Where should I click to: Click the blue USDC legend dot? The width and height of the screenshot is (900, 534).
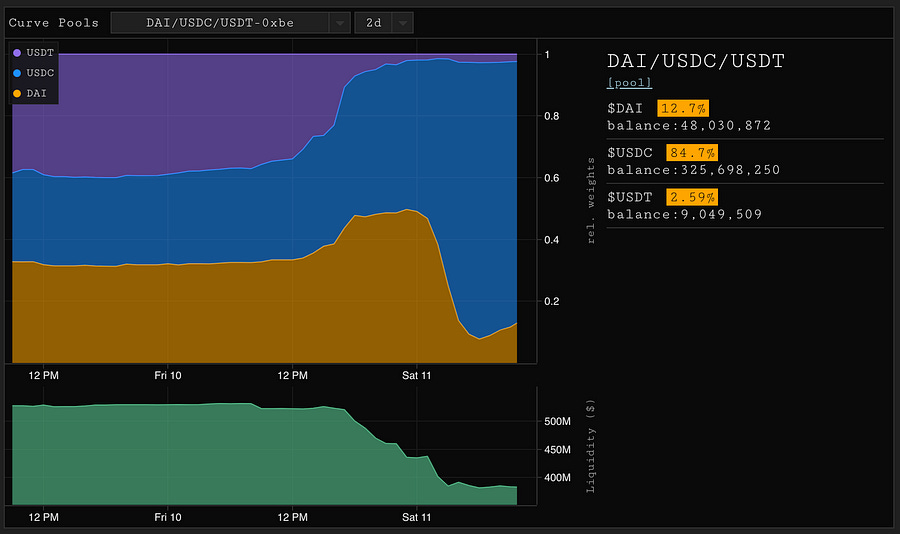(x=17, y=73)
